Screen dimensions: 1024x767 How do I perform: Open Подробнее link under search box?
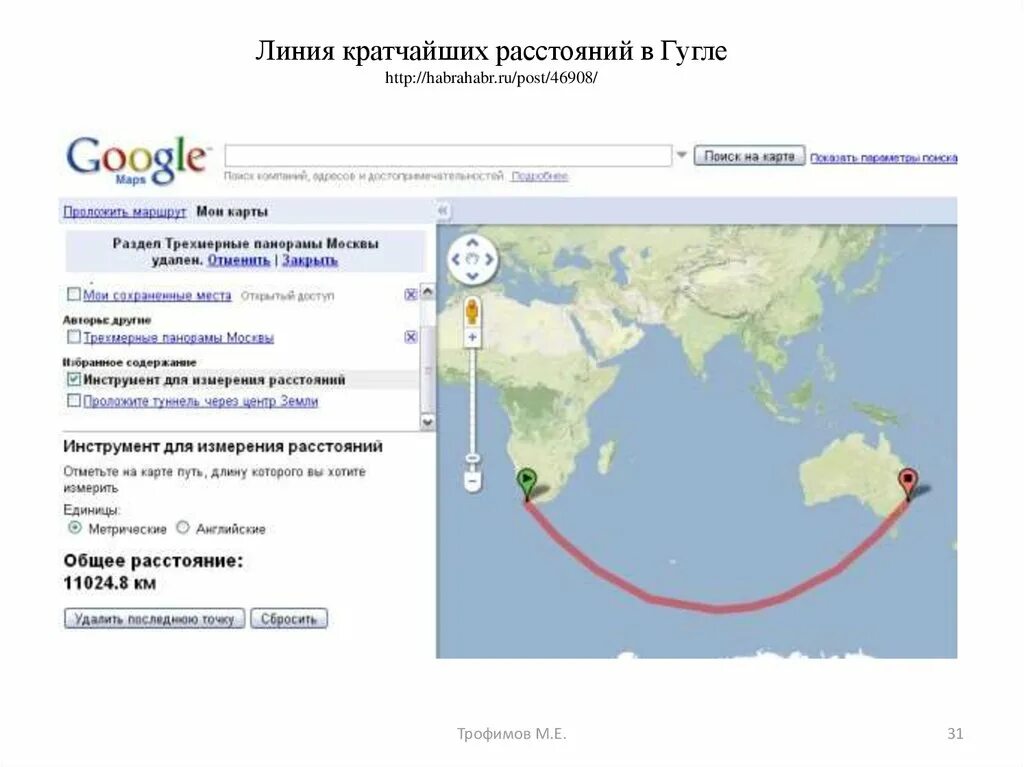[x=539, y=176]
